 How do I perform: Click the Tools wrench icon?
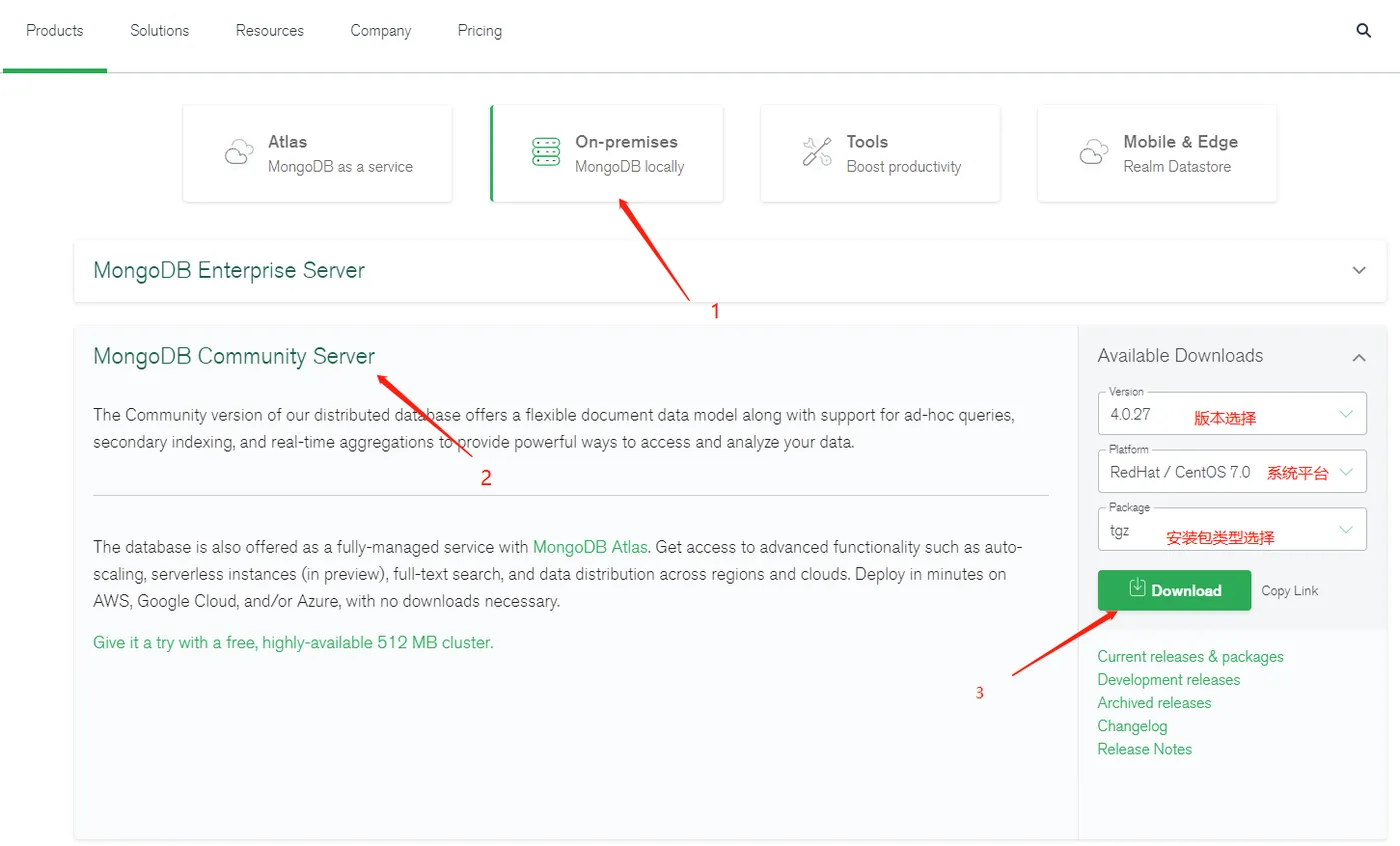click(817, 152)
